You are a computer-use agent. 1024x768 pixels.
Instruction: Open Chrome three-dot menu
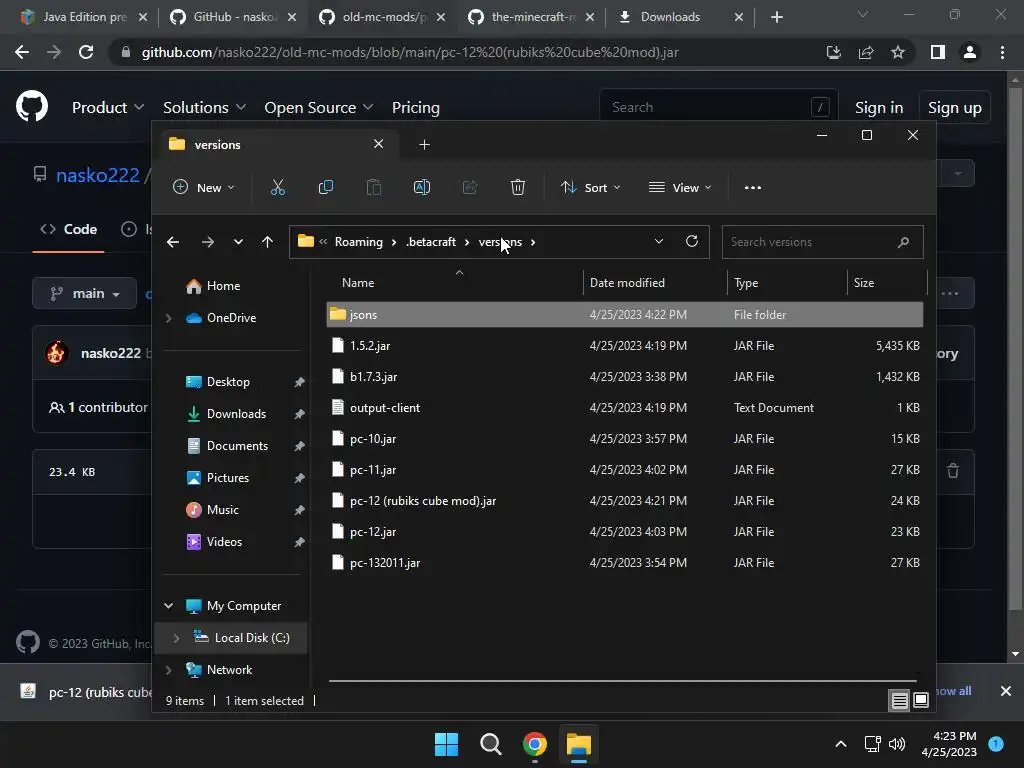pyautogui.click(x=1002, y=52)
